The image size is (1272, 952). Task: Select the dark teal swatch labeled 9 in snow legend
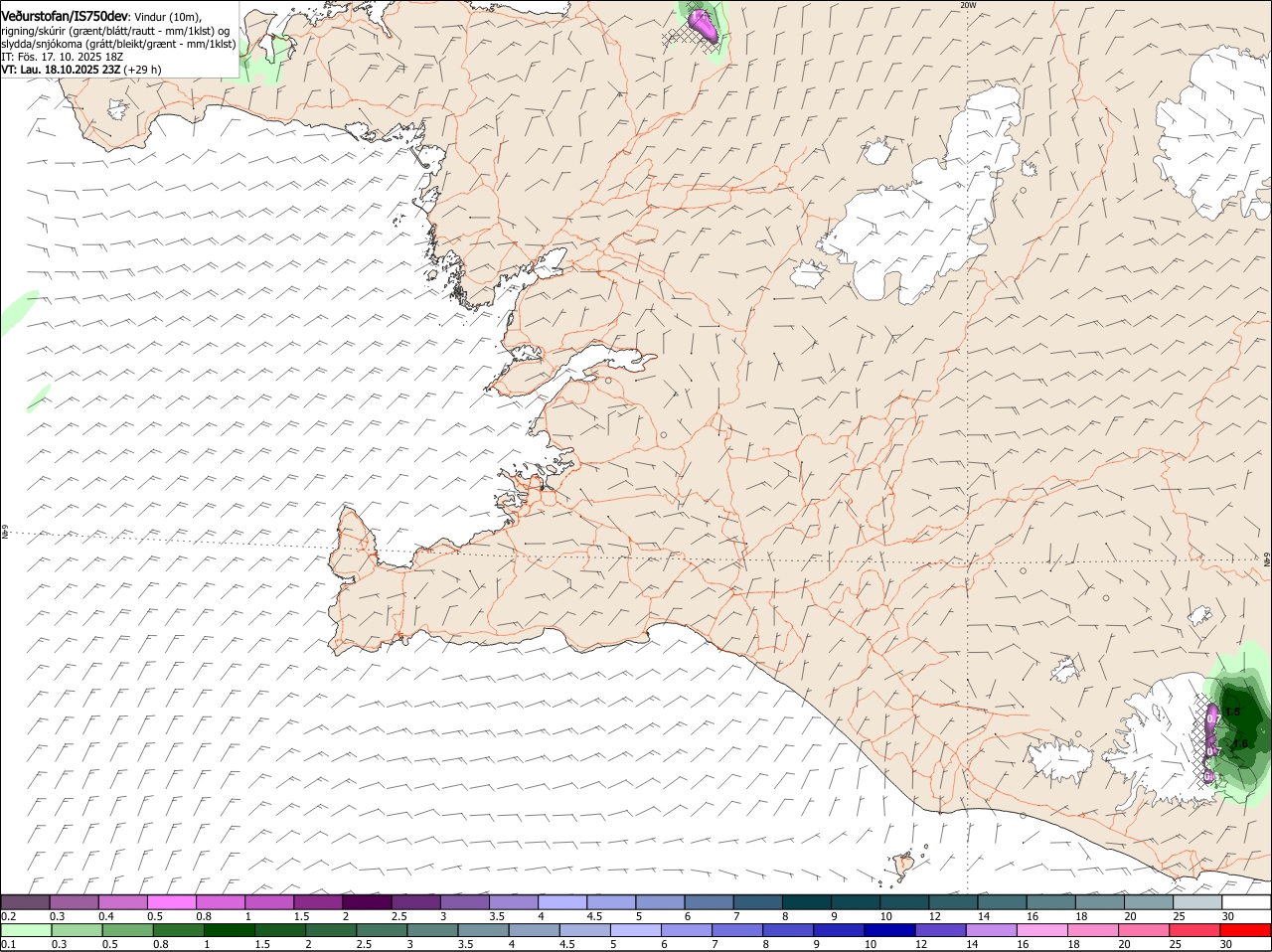click(x=855, y=902)
